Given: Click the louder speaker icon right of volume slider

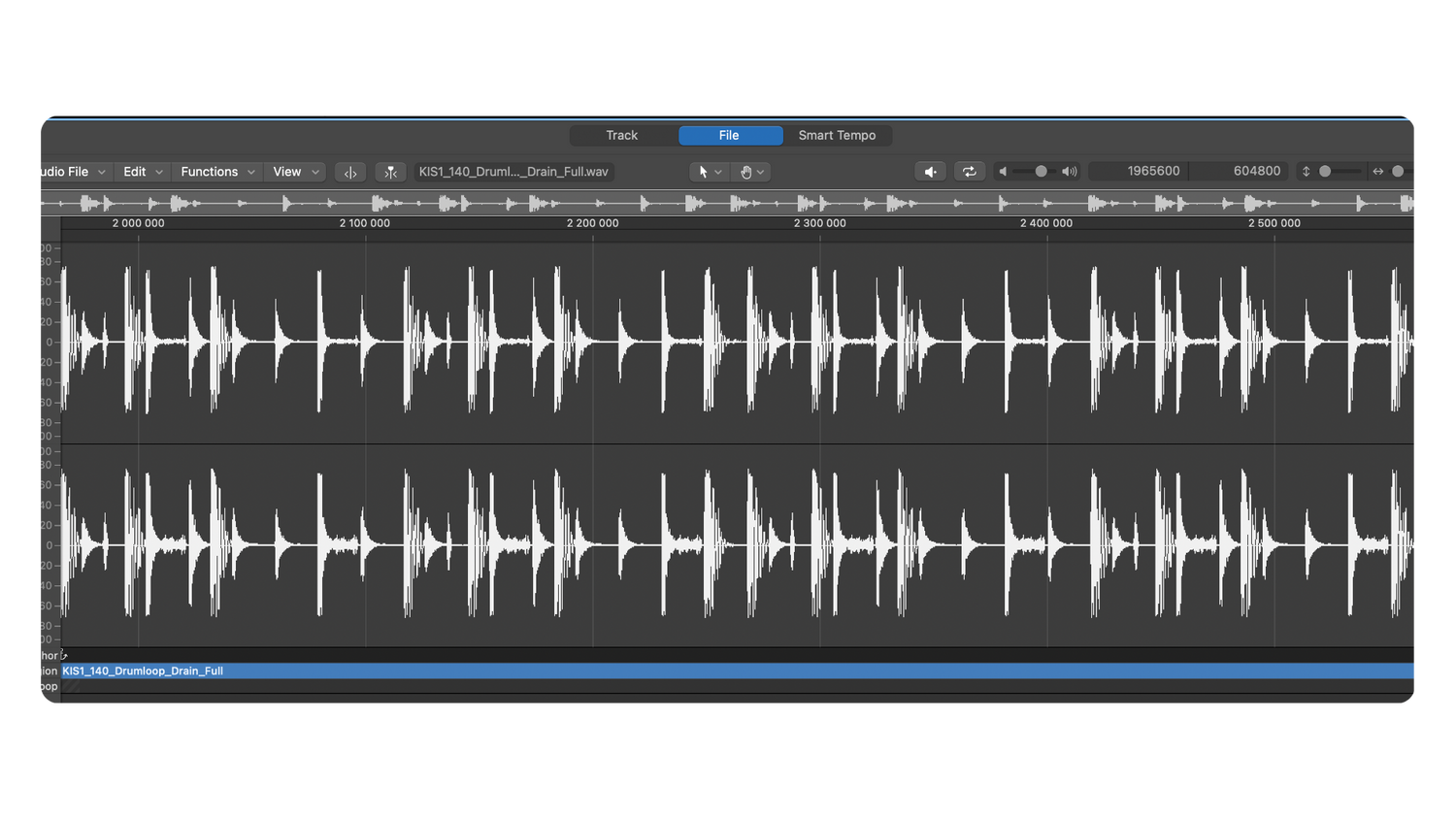Looking at the screenshot, I should 1068,171.
